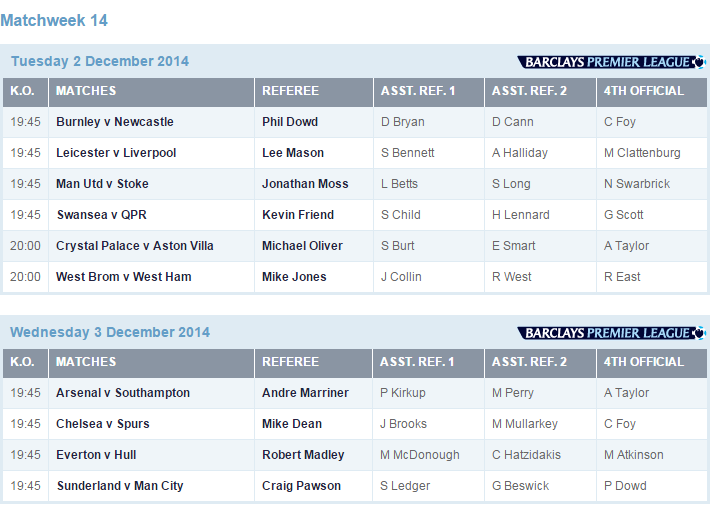Image resolution: width=717 pixels, height=520 pixels.
Task: Click the Wednesday 3 December 2014 heading
Action: [110, 332]
